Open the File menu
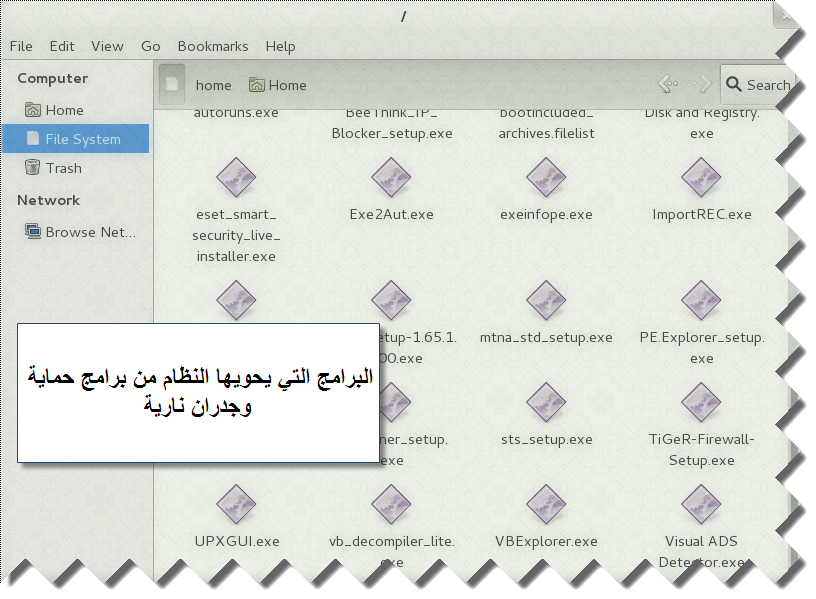The height and width of the screenshot is (599, 816). [21, 46]
